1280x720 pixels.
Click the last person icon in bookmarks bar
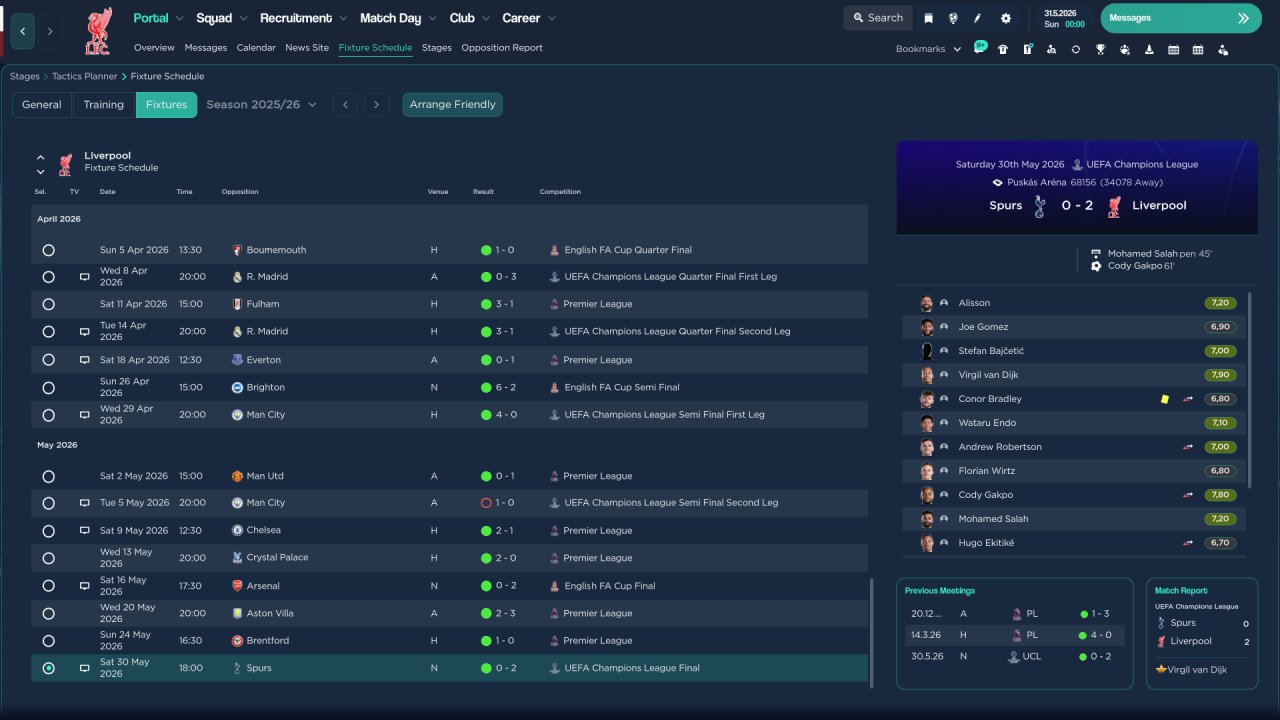pyautogui.click(x=1222, y=49)
